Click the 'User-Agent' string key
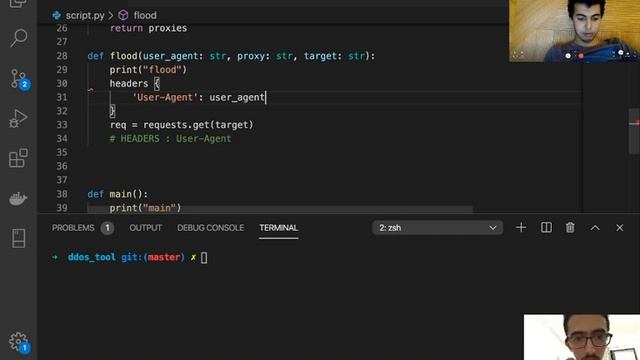This screenshot has width=640, height=360. point(165,97)
